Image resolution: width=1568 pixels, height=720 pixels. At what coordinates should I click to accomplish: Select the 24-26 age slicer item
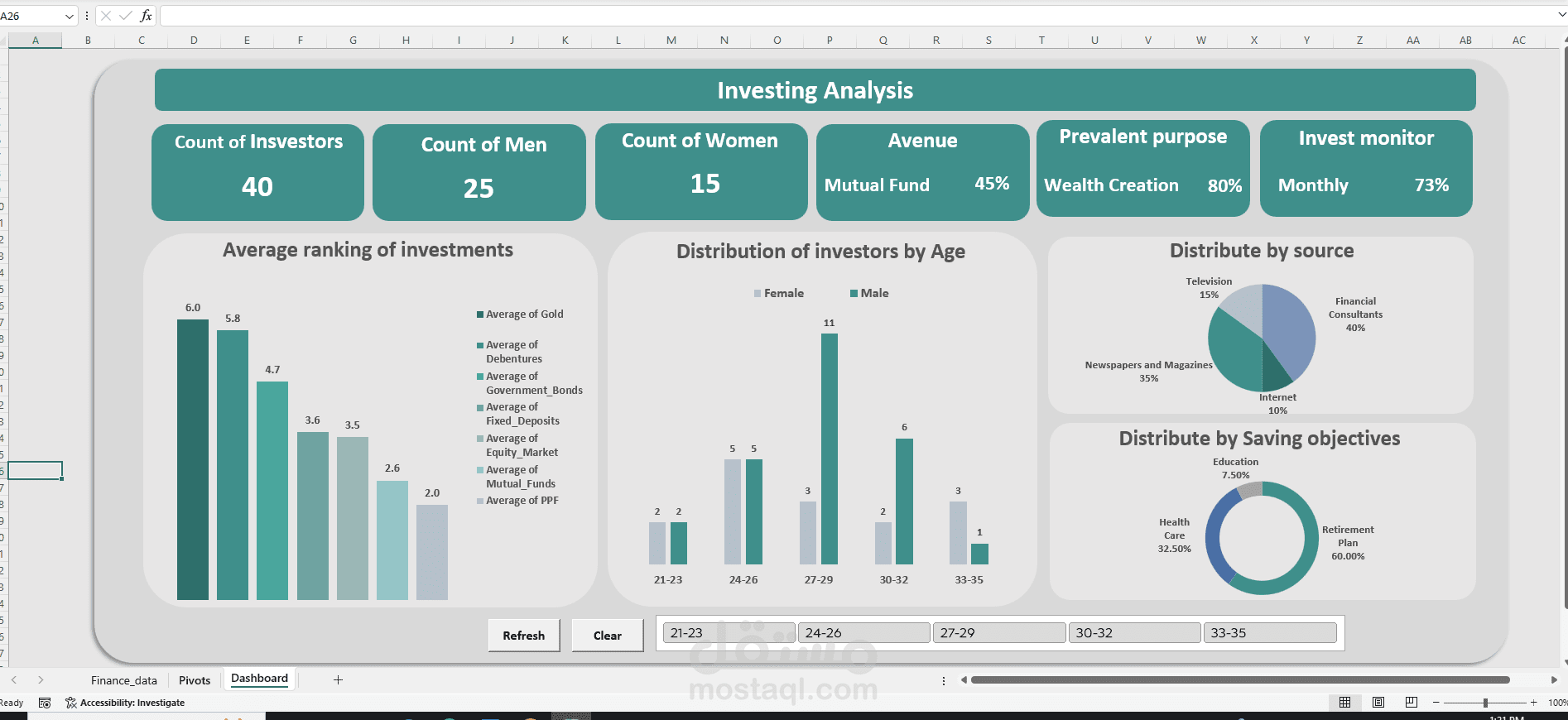[863, 633]
